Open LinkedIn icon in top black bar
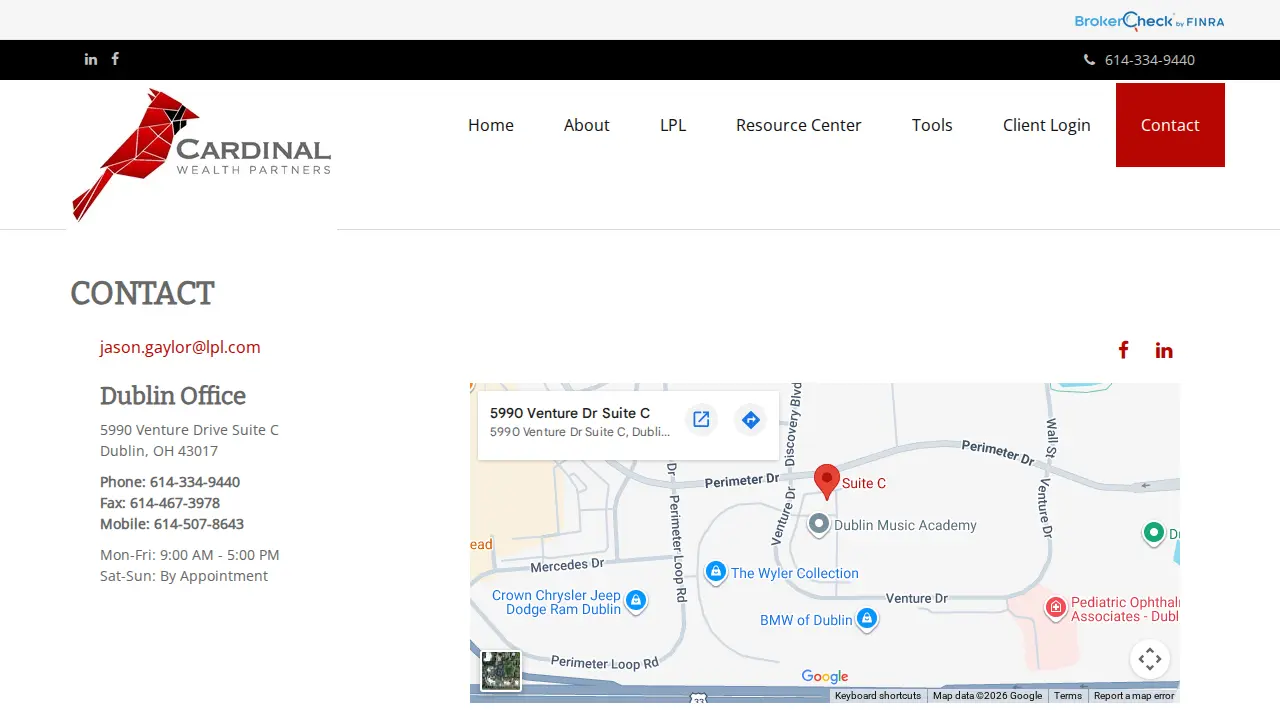The width and height of the screenshot is (1280, 720). pyautogui.click(x=91, y=59)
